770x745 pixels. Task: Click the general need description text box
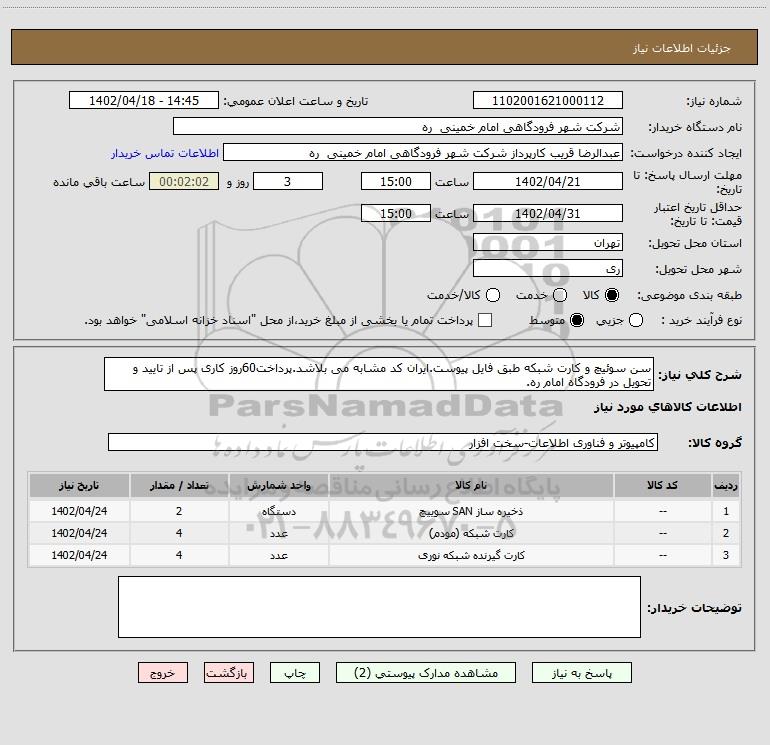click(x=379, y=375)
